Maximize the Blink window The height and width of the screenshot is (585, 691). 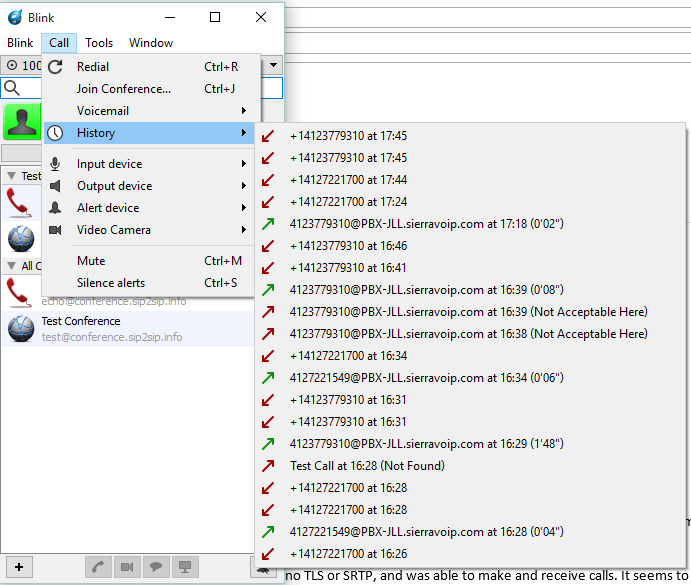[x=215, y=17]
